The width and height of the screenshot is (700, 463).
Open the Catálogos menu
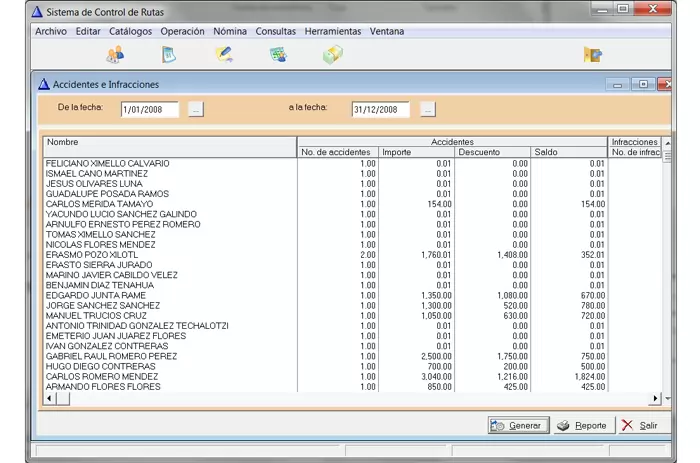pyautogui.click(x=131, y=31)
